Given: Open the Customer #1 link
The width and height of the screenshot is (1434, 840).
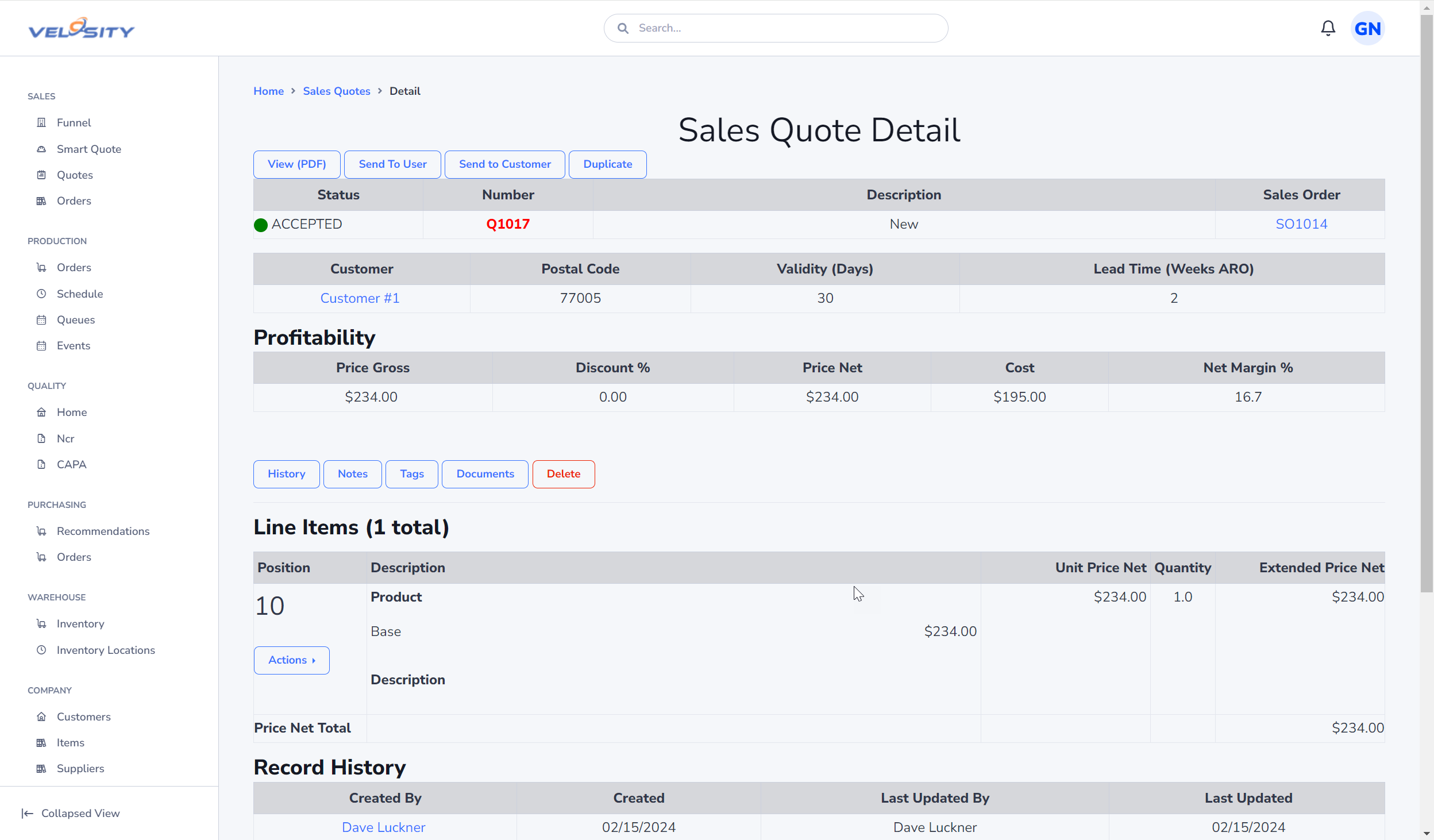Looking at the screenshot, I should [x=360, y=298].
